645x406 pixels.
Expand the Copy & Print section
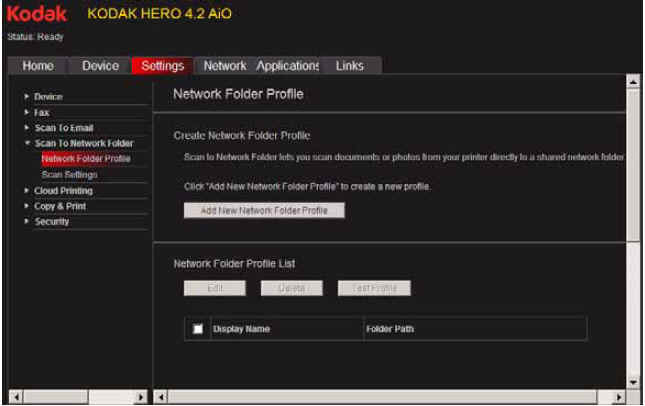[x=60, y=206]
